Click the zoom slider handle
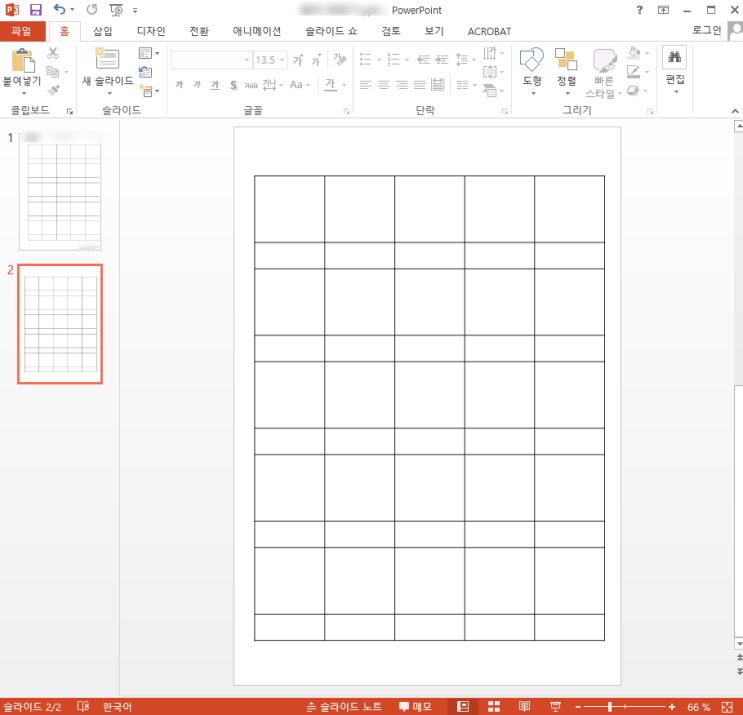 pyautogui.click(x=610, y=707)
